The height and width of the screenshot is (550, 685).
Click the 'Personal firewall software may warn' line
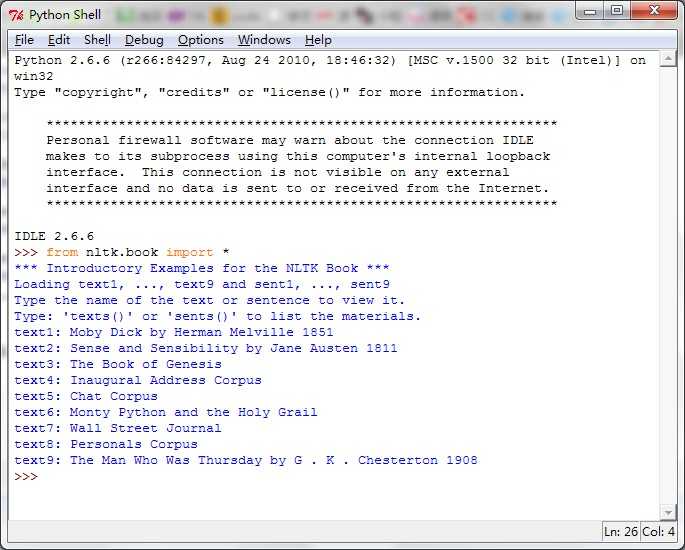coord(290,140)
